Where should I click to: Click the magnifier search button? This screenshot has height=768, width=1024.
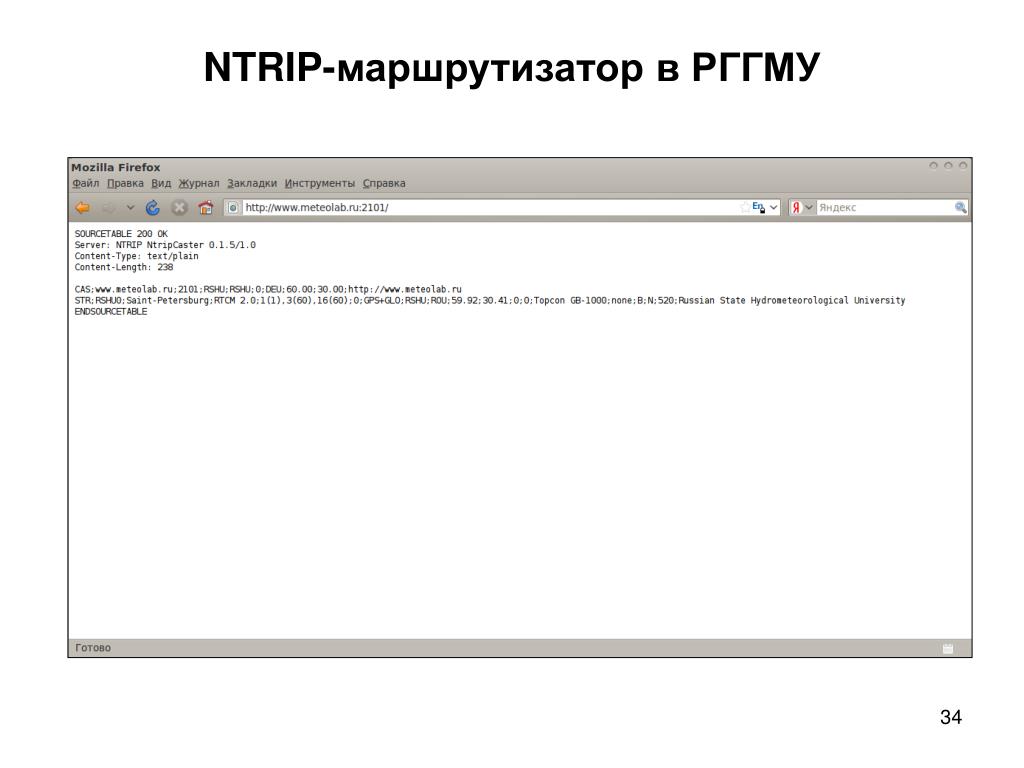pos(961,208)
